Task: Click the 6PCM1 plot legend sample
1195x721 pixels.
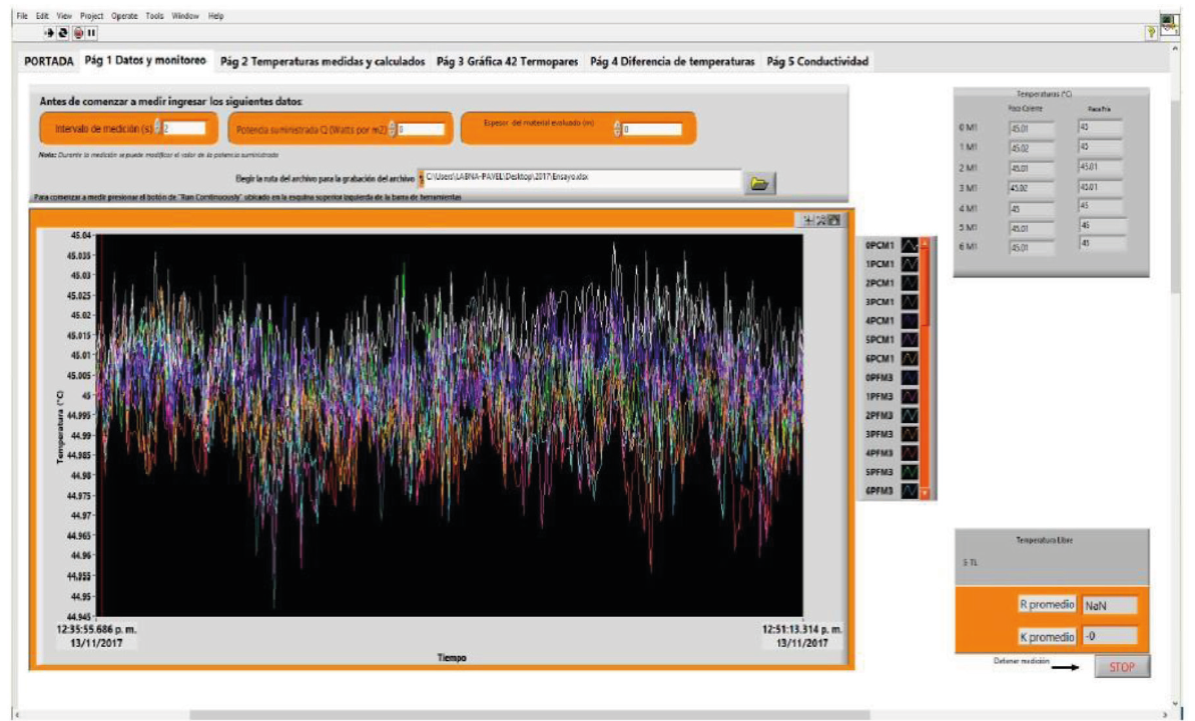Action: (910, 358)
